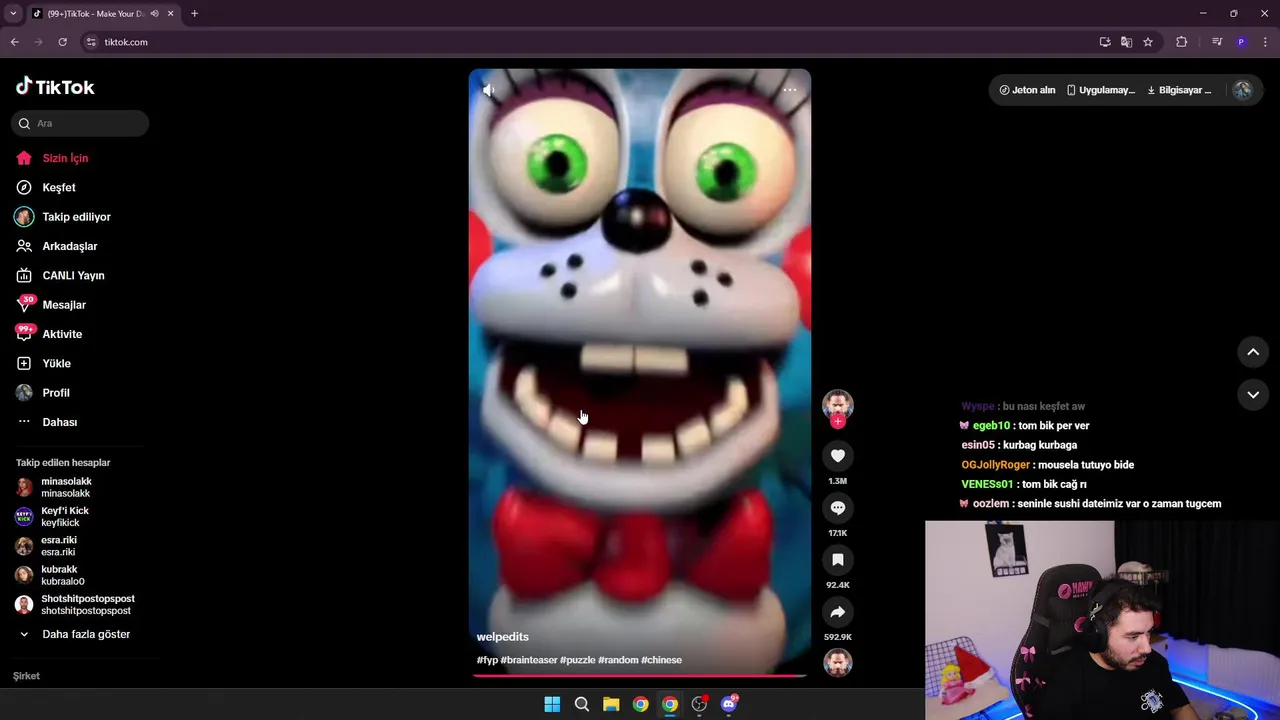1280x720 pixels.
Task: Open the Arkadaşlar page
Action: click(69, 246)
